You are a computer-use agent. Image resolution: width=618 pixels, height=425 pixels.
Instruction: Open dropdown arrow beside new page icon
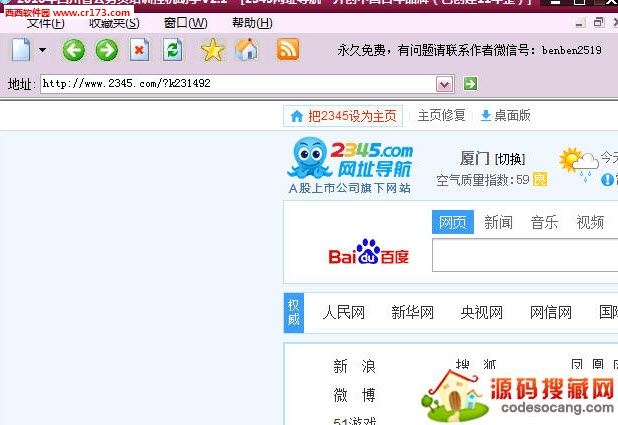coord(42,50)
